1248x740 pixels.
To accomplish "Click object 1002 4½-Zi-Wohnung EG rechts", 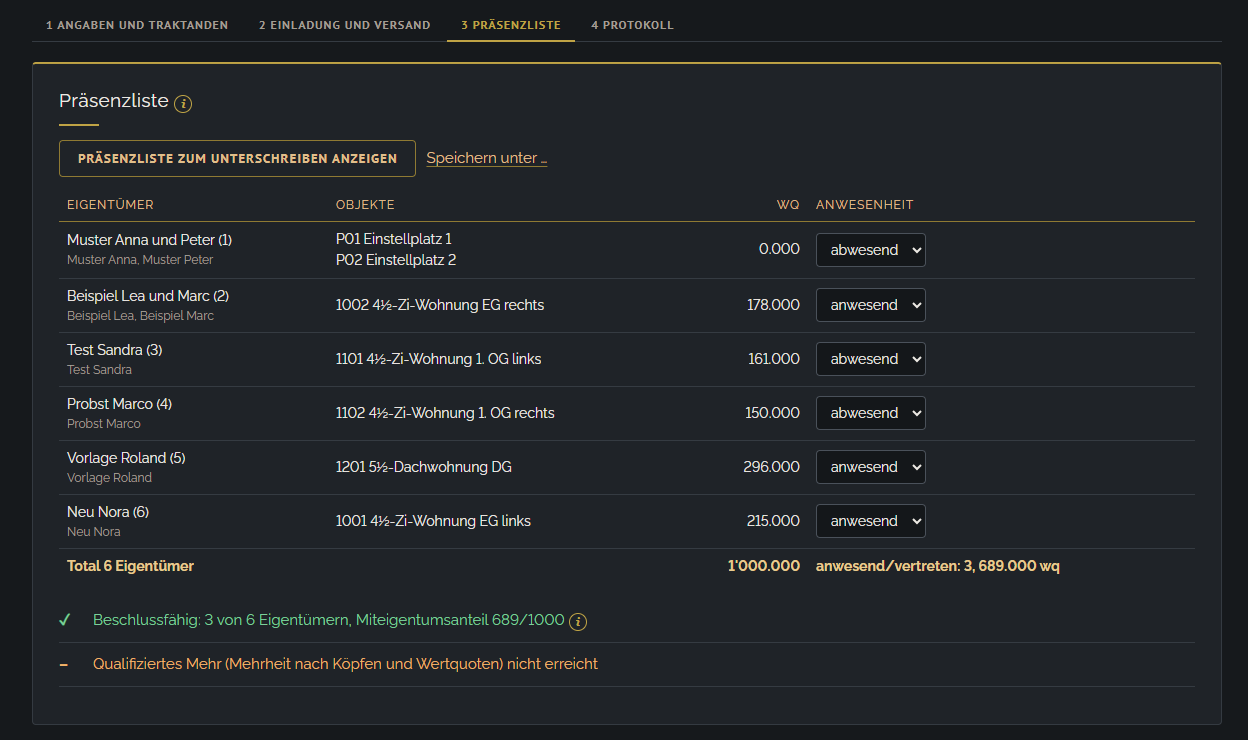I will (x=440, y=305).
